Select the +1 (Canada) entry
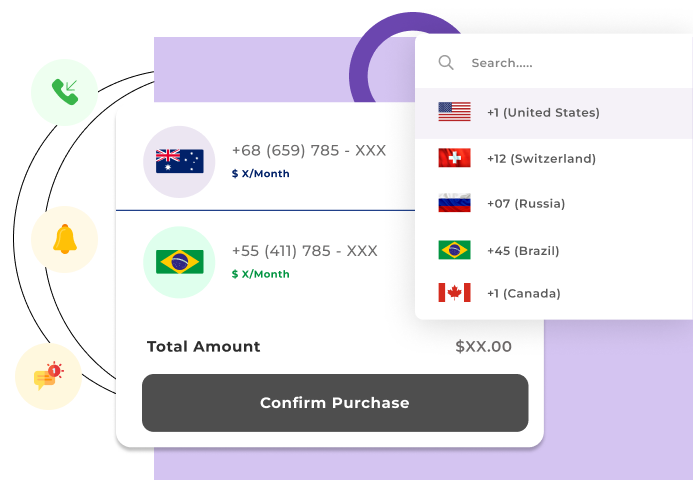The image size is (693, 480). (524, 293)
